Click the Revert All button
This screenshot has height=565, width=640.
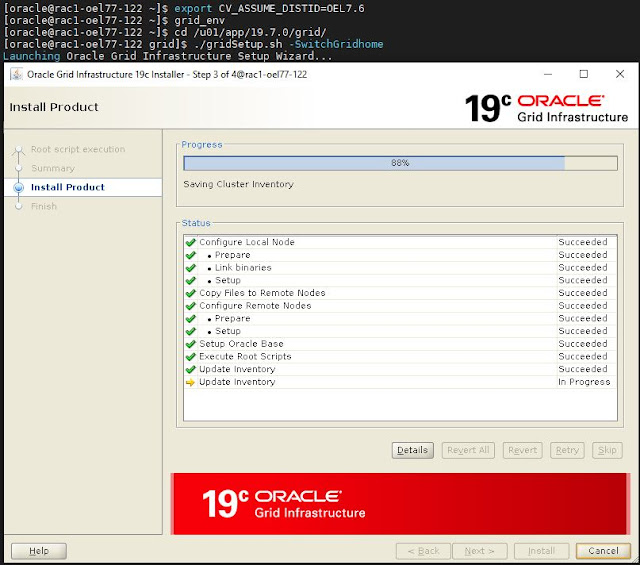pyautogui.click(x=468, y=450)
